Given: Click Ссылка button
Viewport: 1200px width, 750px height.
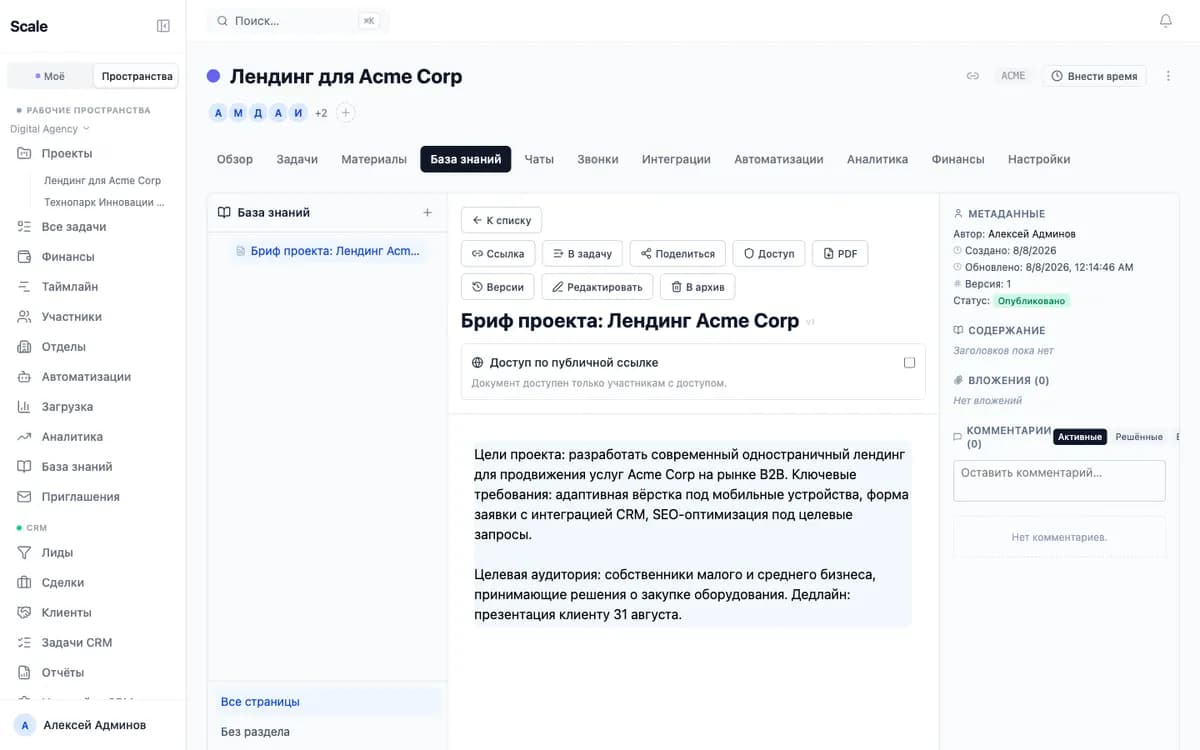Looking at the screenshot, I should (x=498, y=253).
